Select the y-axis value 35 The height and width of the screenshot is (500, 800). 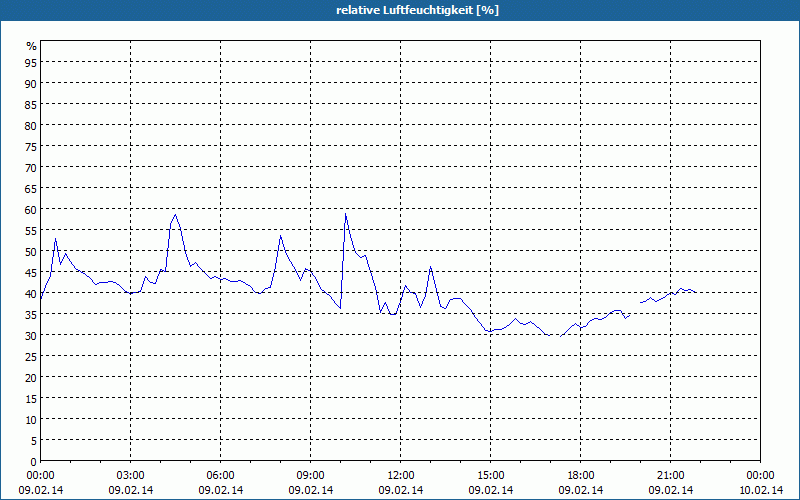click(31, 314)
